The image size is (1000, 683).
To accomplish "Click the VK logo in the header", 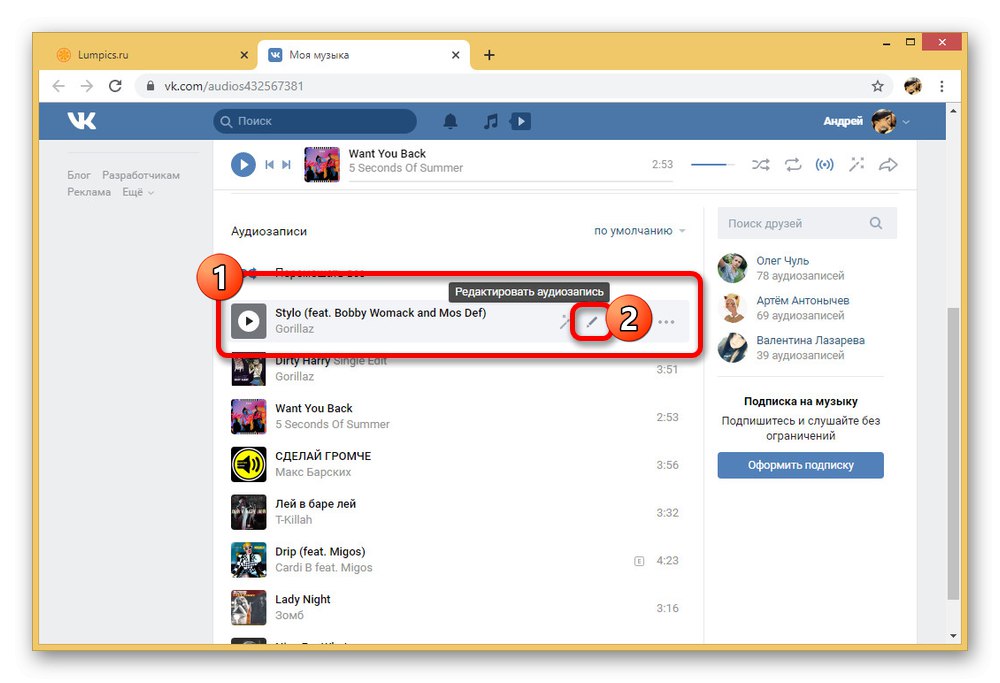I will pos(82,121).
